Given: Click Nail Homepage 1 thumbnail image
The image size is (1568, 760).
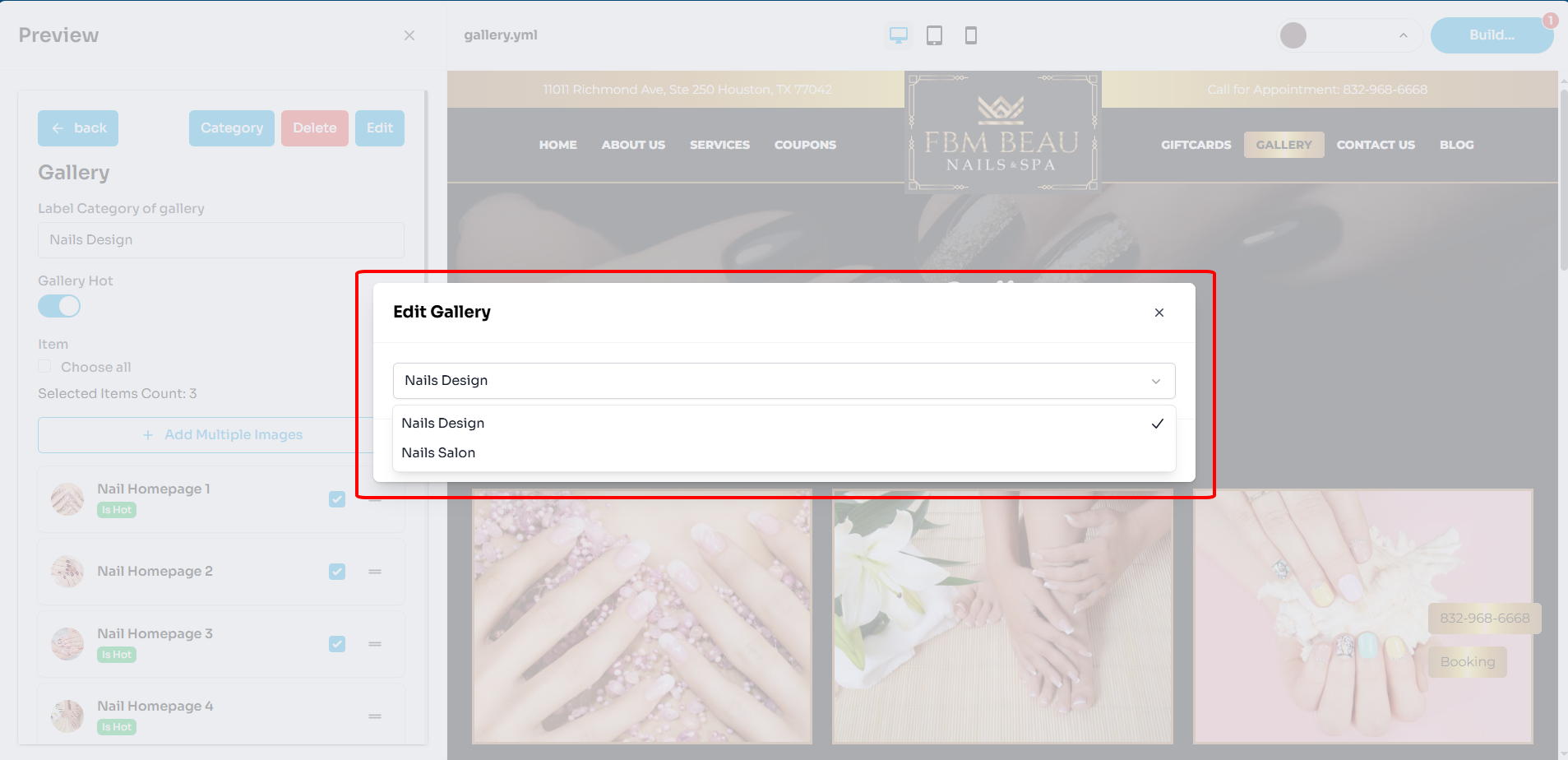Looking at the screenshot, I should (67, 499).
